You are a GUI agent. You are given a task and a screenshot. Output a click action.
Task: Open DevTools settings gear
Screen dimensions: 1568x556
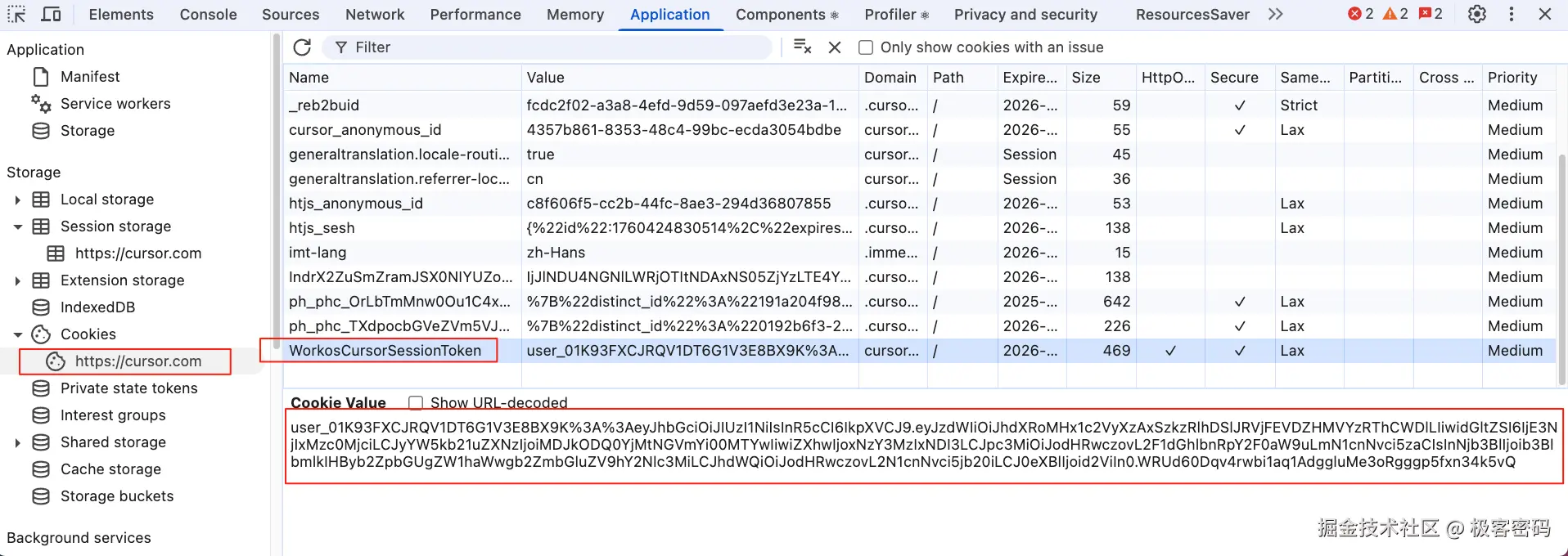pos(1477,14)
